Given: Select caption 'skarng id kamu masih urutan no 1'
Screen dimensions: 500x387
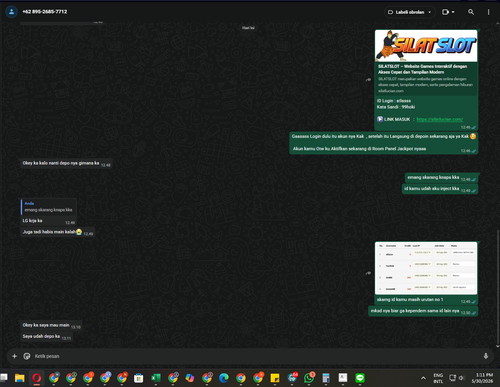Looking at the screenshot, I should click(410, 299).
